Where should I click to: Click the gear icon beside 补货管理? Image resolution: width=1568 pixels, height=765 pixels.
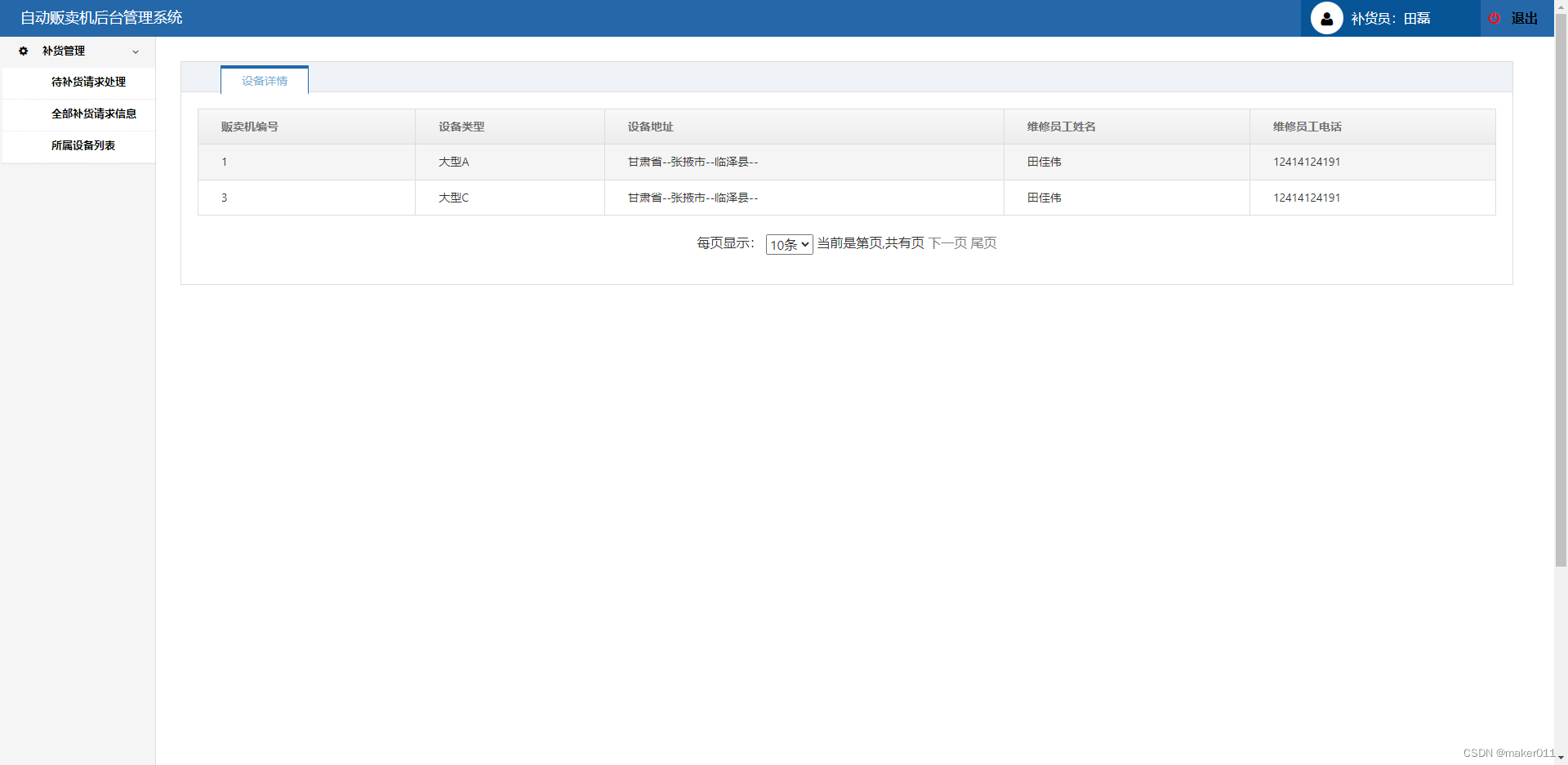[x=24, y=51]
